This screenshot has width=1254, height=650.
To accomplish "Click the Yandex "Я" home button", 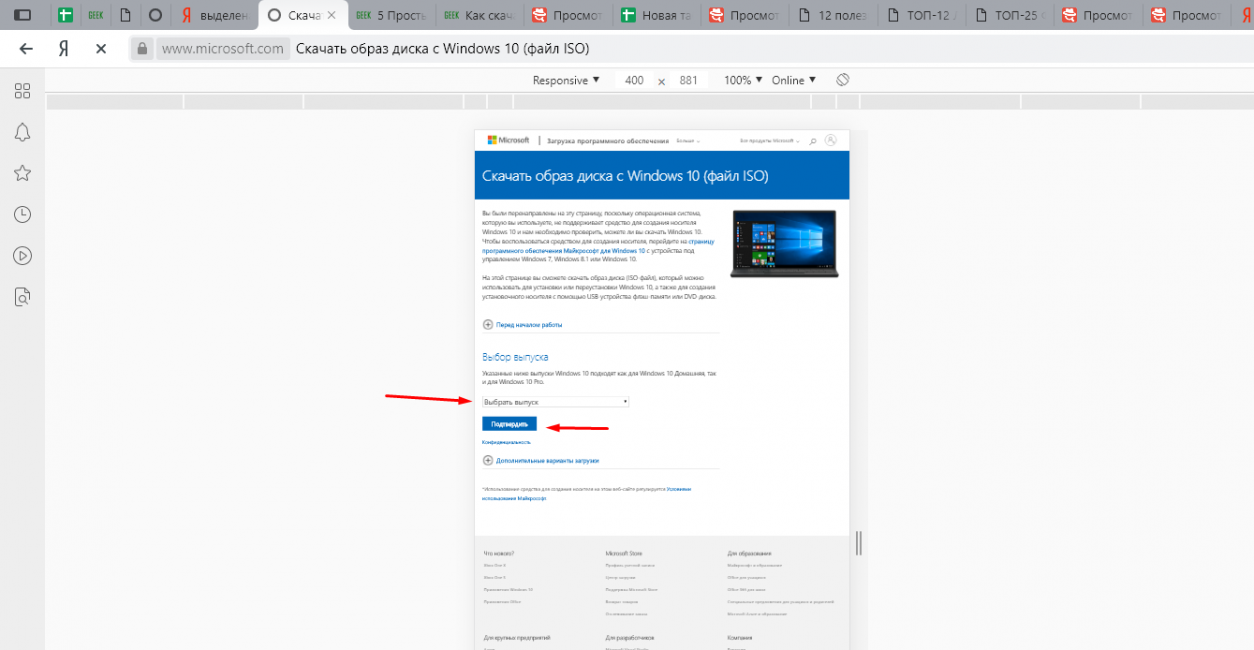I will pos(63,49).
